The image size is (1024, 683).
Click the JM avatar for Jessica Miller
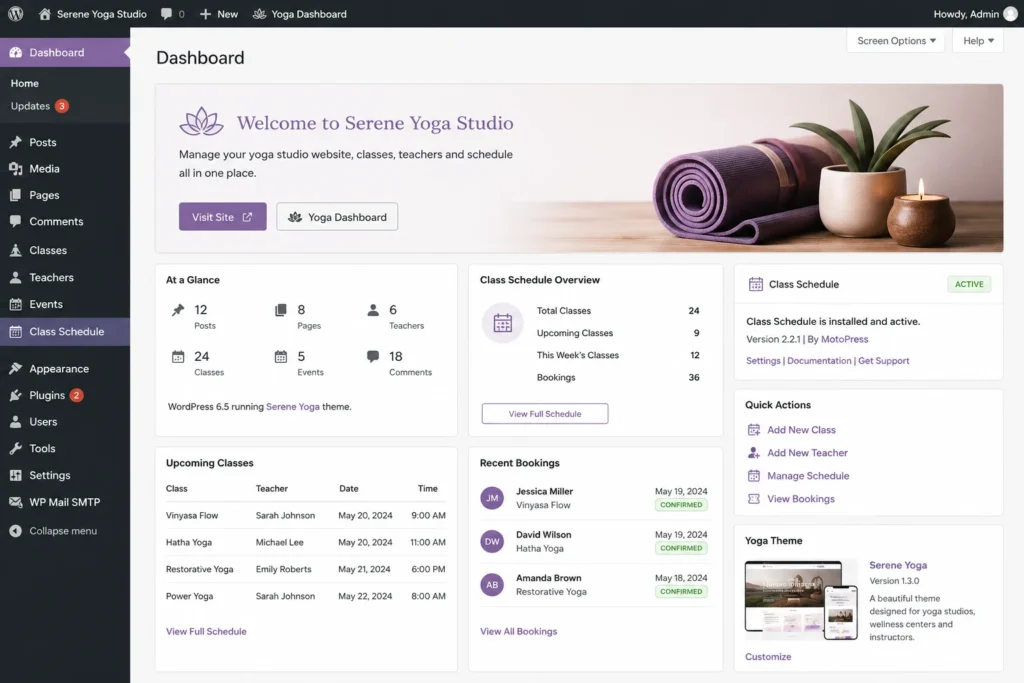(x=492, y=498)
